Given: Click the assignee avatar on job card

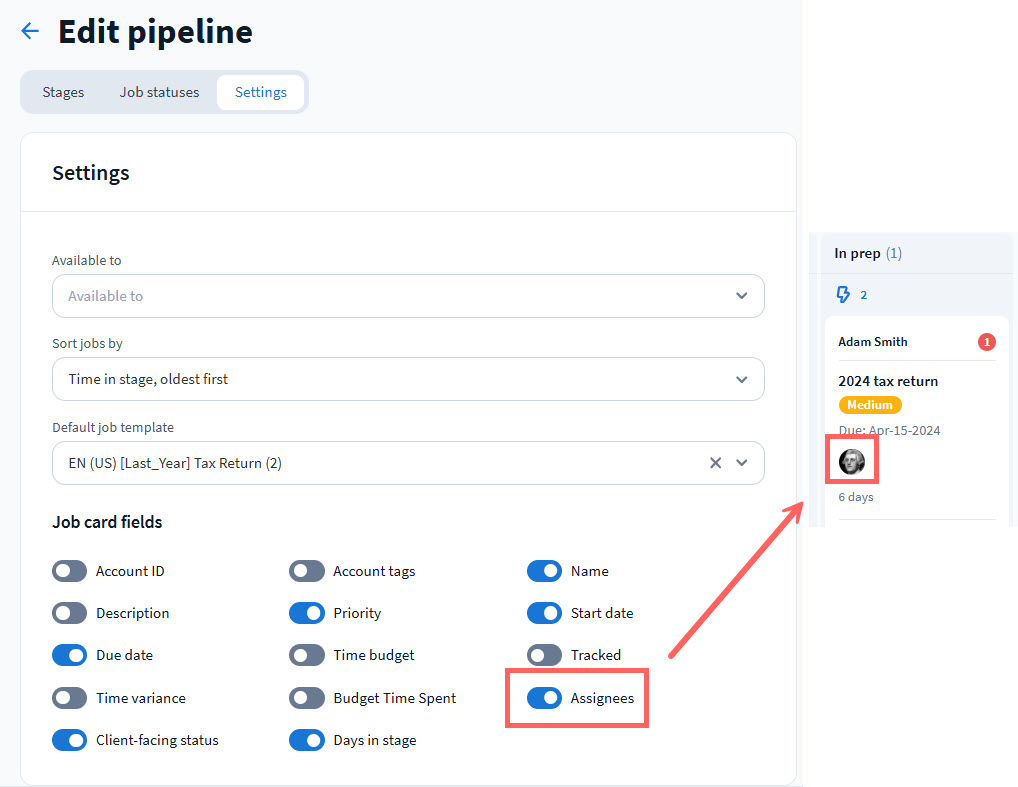Looking at the screenshot, I should tap(852, 461).
